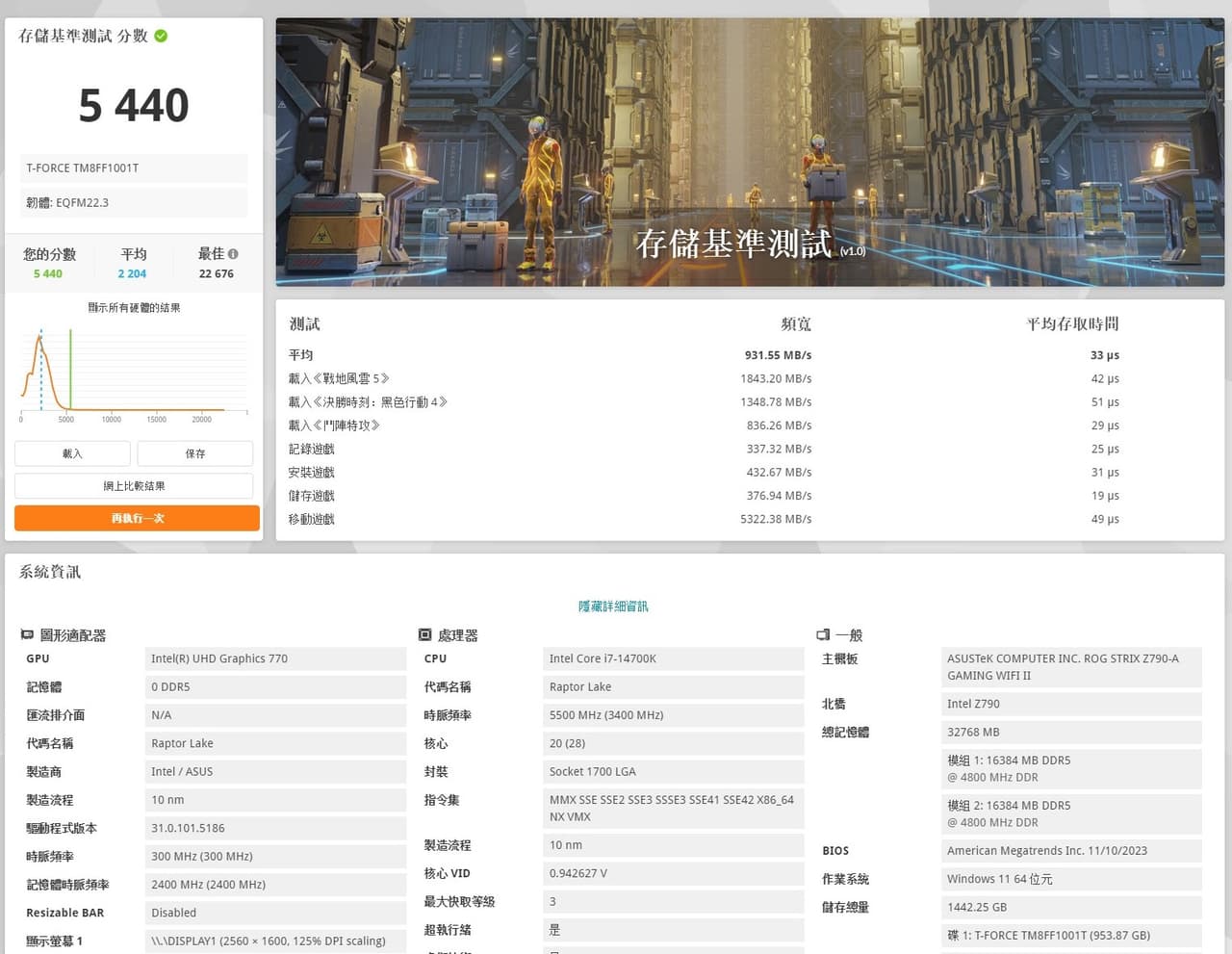1232x954 pixels.
Task: Click the 頻寬 column header
Action: (x=796, y=324)
